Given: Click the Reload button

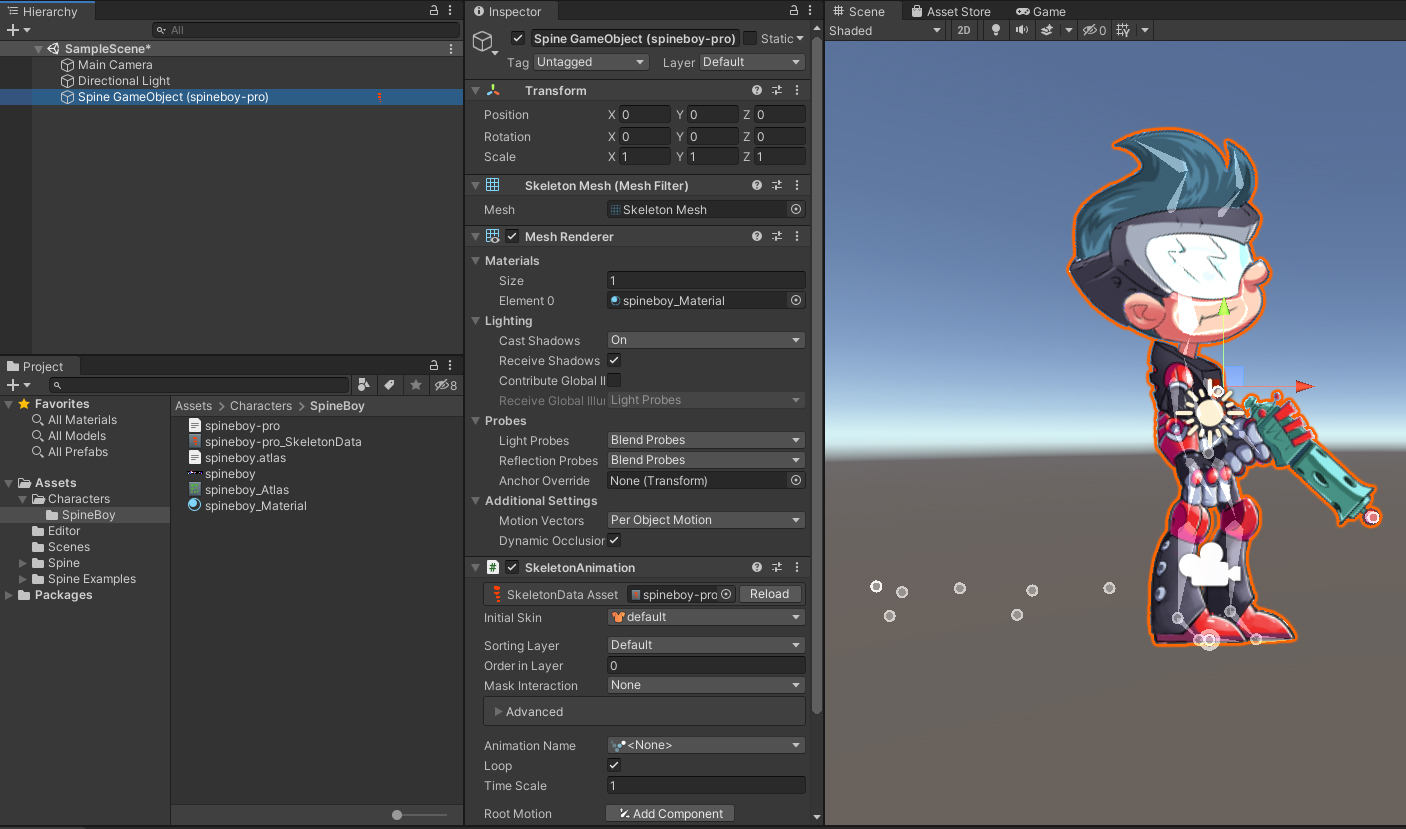Looking at the screenshot, I should [x=769, y=594].
